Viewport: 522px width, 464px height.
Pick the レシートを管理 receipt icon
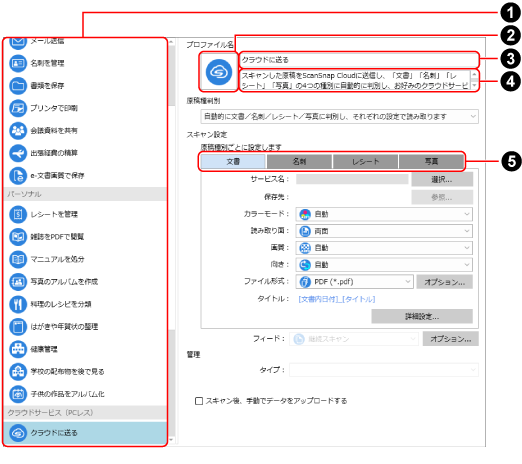click(x=18, y=214)
